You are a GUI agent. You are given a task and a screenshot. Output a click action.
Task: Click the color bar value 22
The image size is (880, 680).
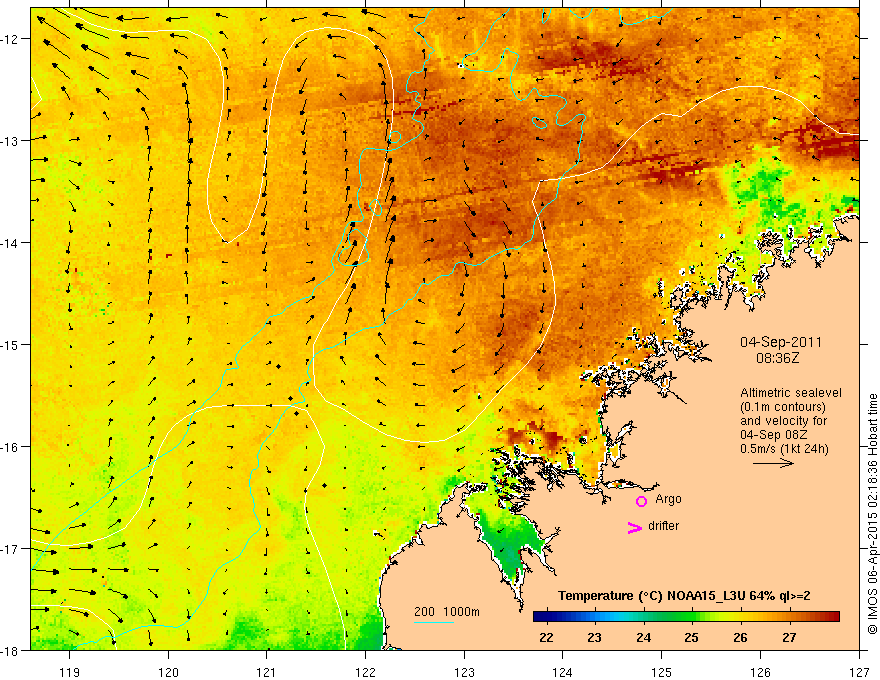[546, 637]
